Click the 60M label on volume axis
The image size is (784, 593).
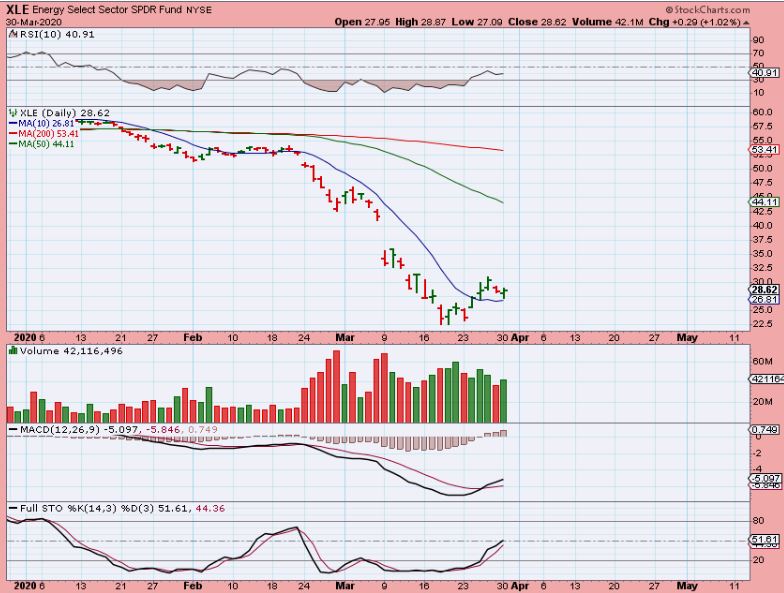(x=762, y=361)
